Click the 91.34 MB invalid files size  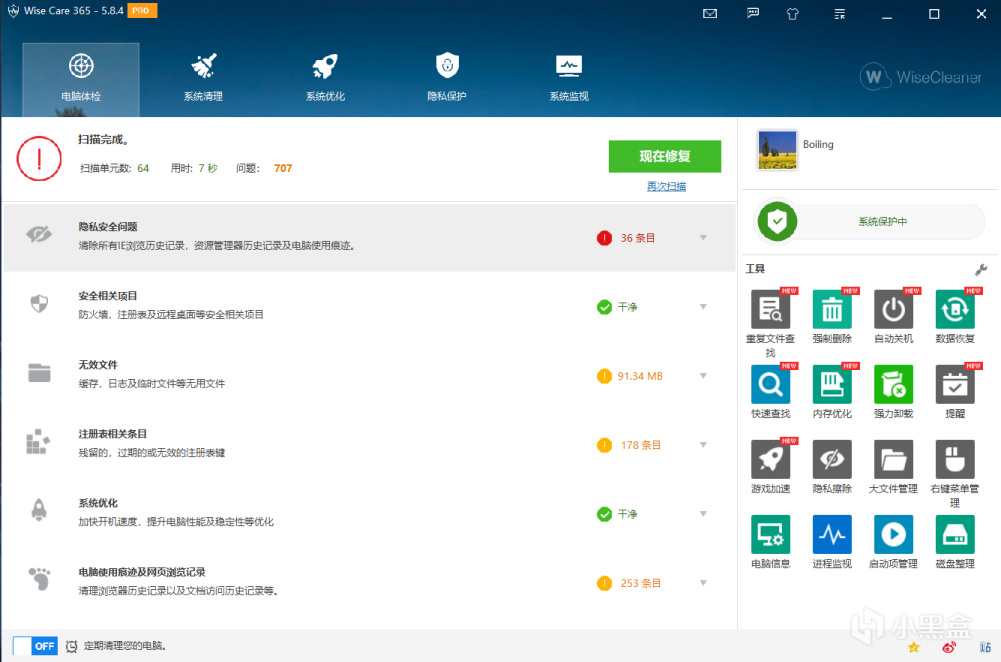640,376
